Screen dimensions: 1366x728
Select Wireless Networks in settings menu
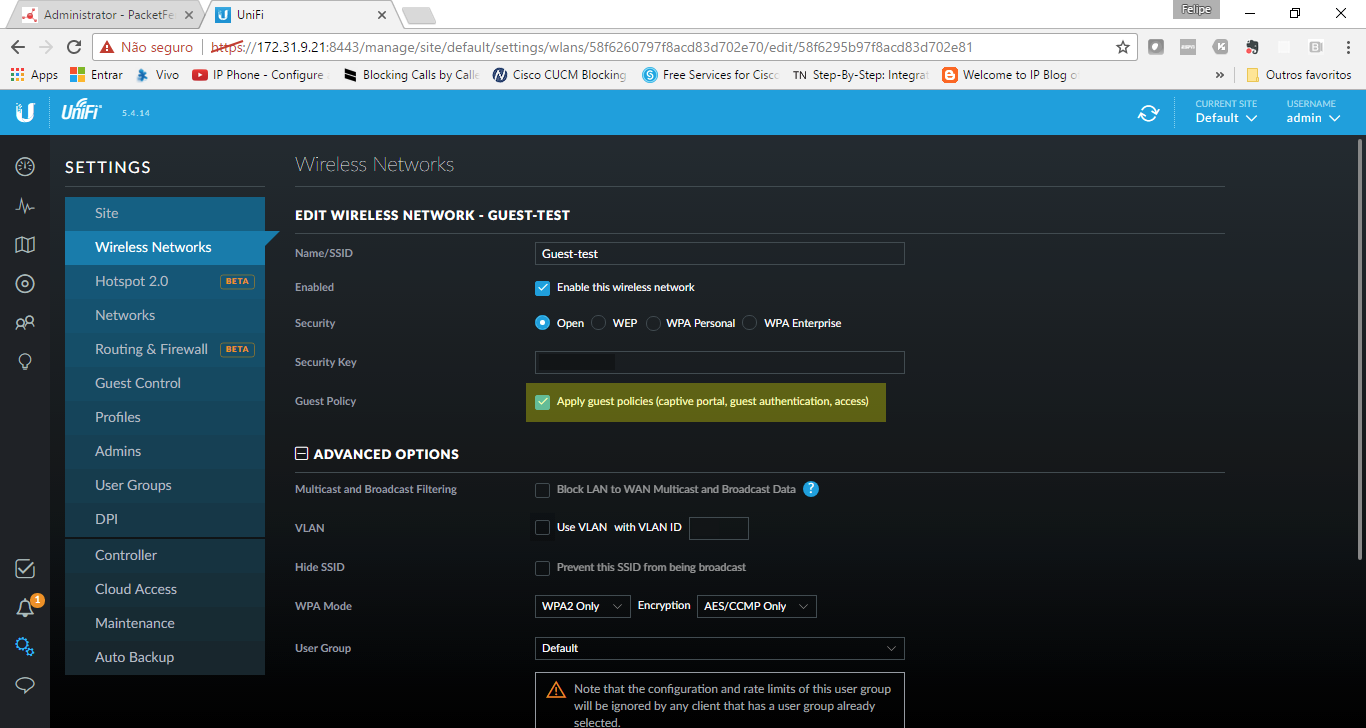pos(165,247)
